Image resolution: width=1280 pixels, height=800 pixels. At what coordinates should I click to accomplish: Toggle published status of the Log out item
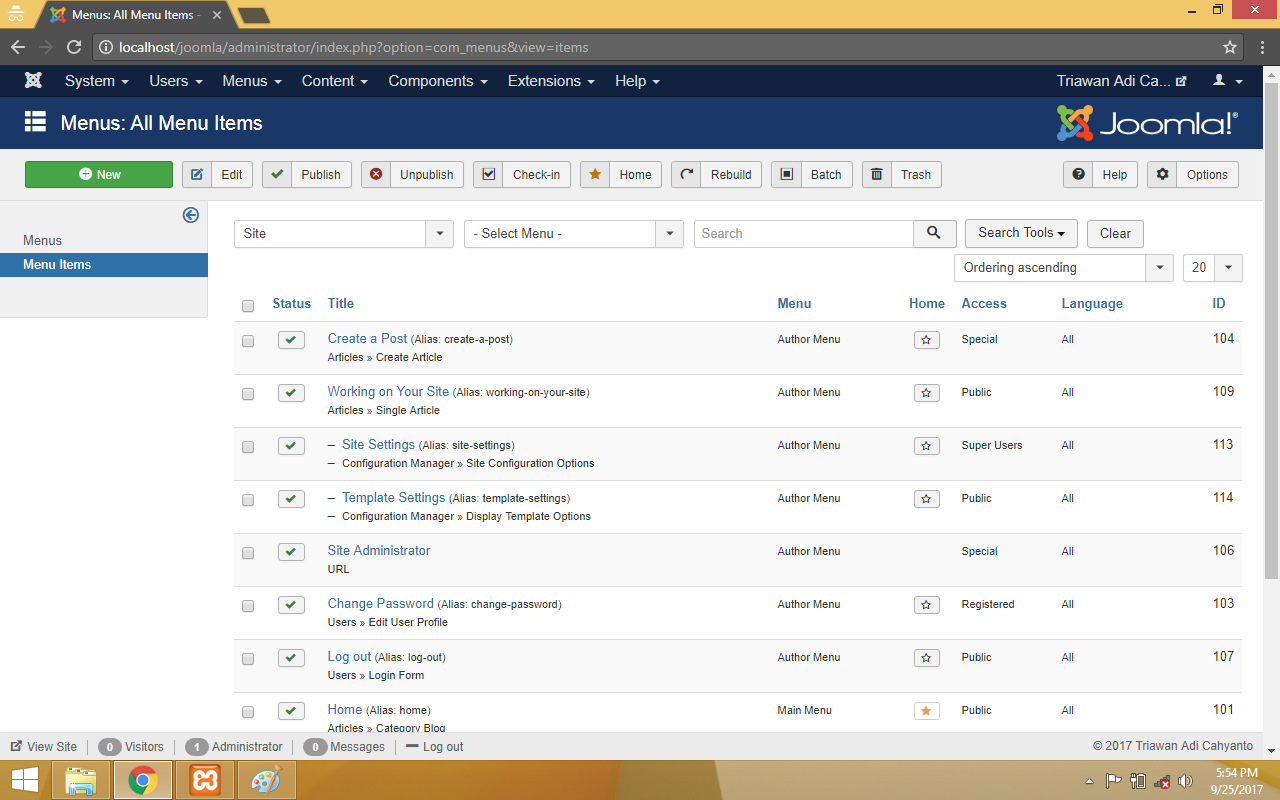(291, 658)
